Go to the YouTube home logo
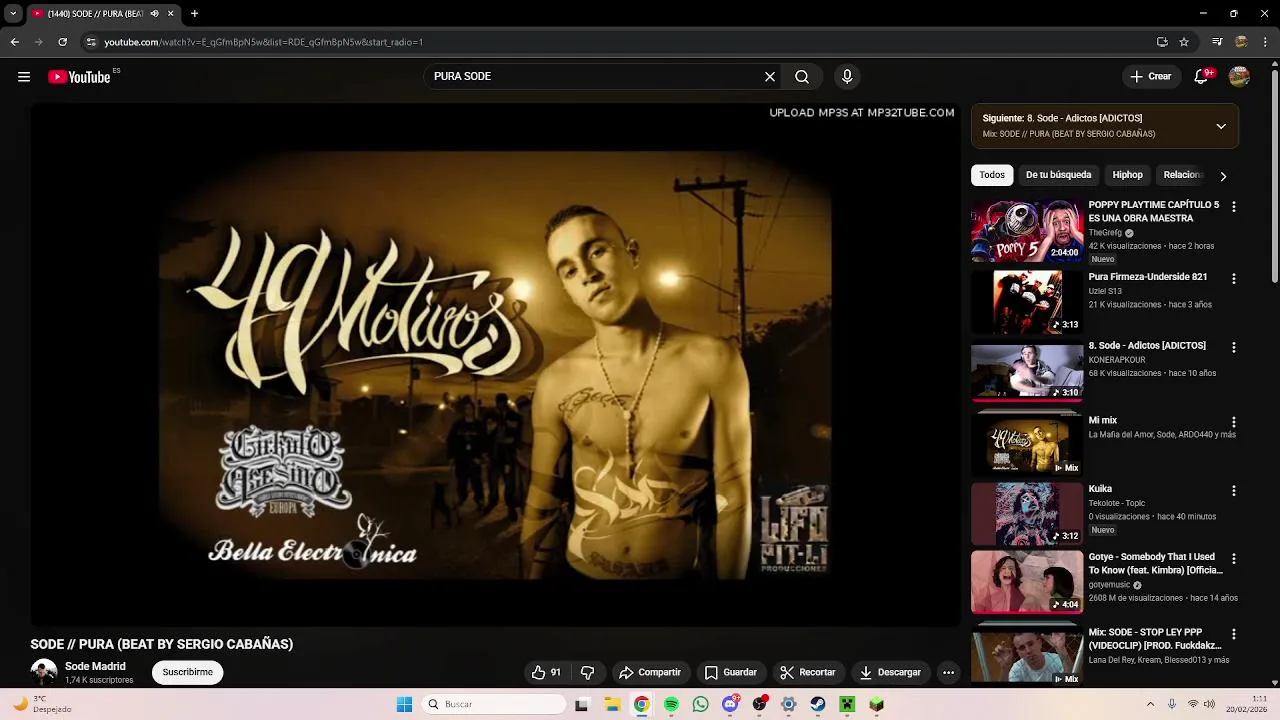 [79, 77]
